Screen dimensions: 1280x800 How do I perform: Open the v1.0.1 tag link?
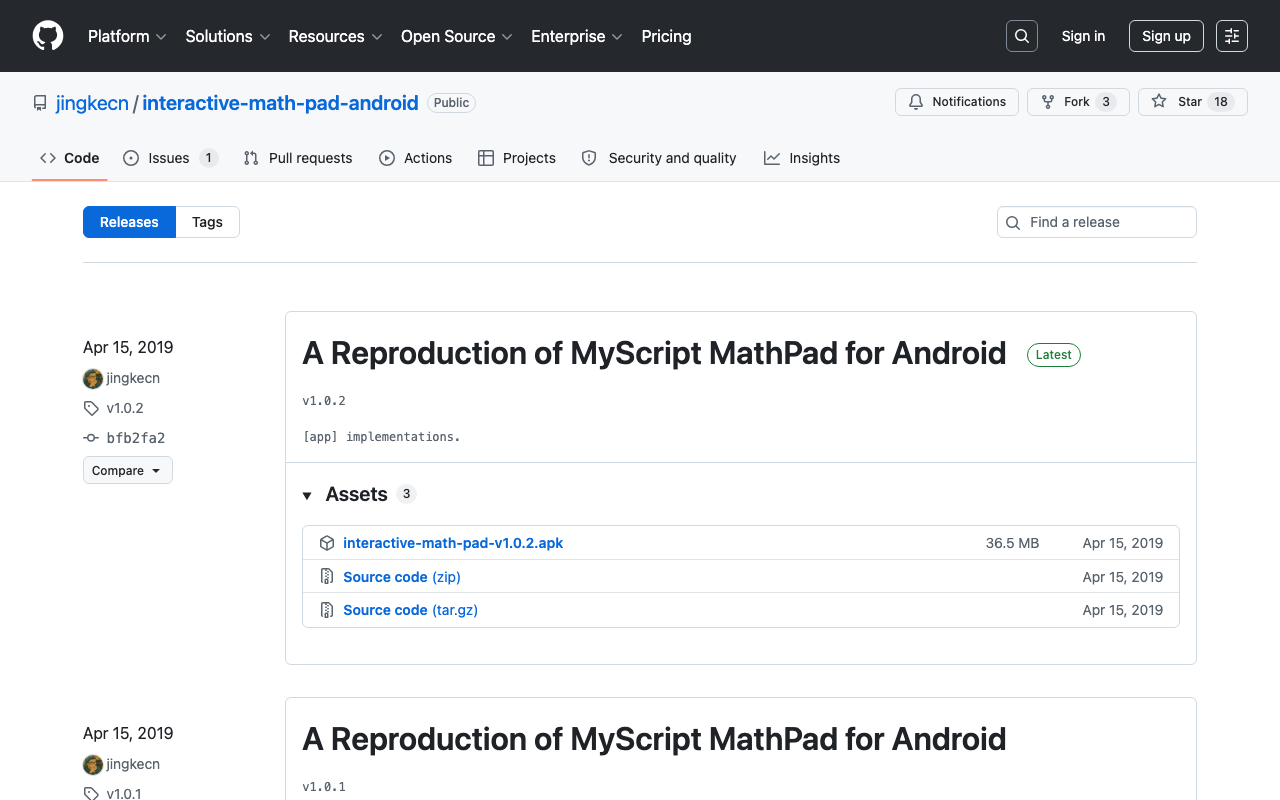pyautogui.click(x=124, y=794)
